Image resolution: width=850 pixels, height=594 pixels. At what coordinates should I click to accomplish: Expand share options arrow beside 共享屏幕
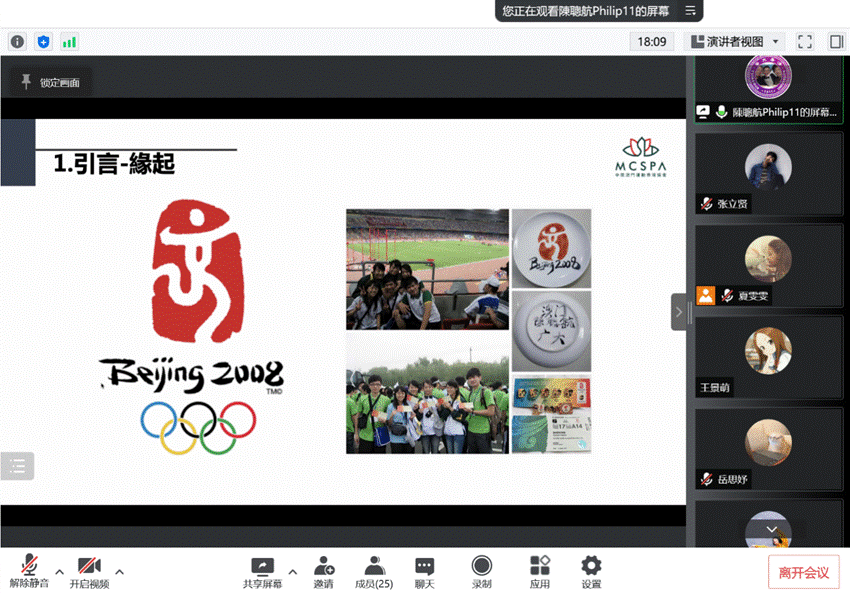[293, 572]
